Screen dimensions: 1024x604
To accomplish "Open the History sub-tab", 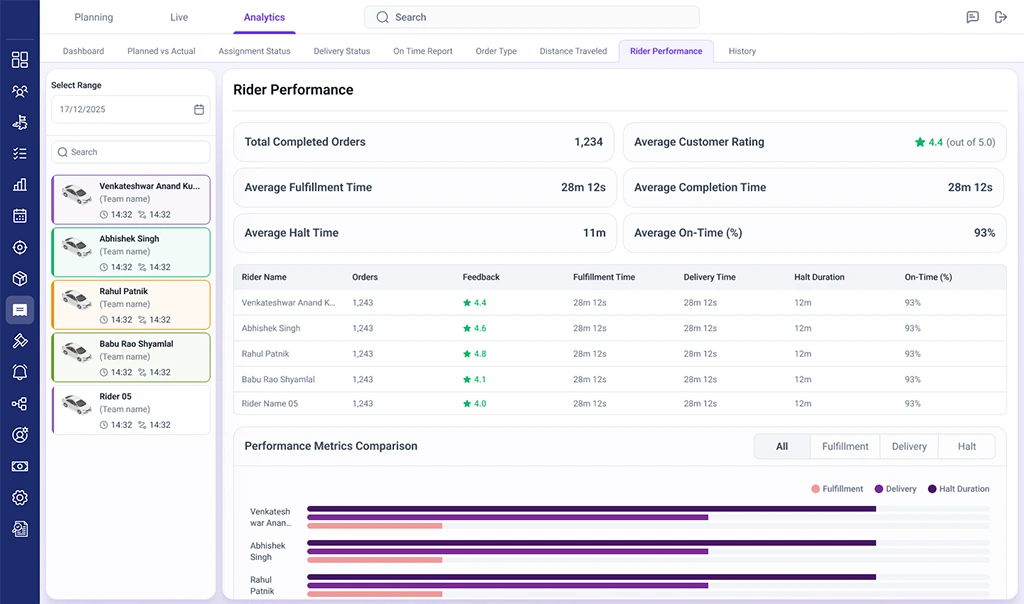I will pyautogui.click(x=742, y=51).
